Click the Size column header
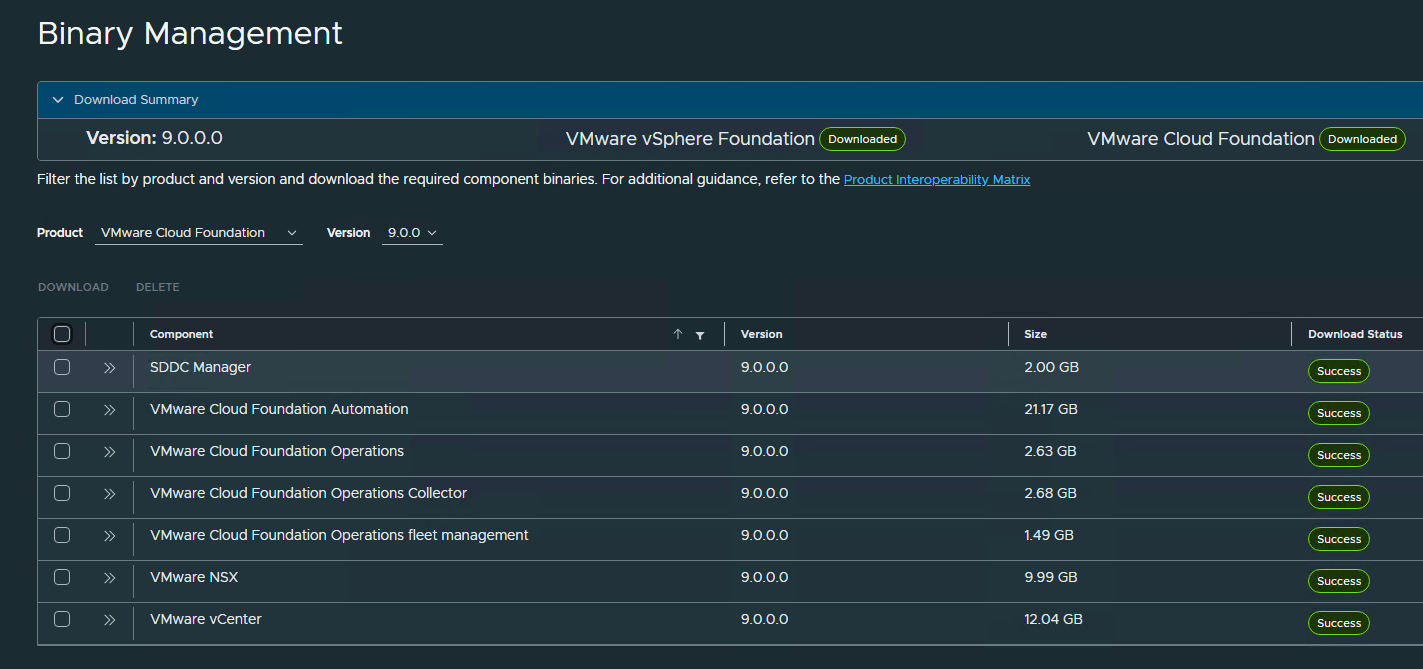Image resolution: width=1423 pixels, height=669 pixels. point(1036,334)
